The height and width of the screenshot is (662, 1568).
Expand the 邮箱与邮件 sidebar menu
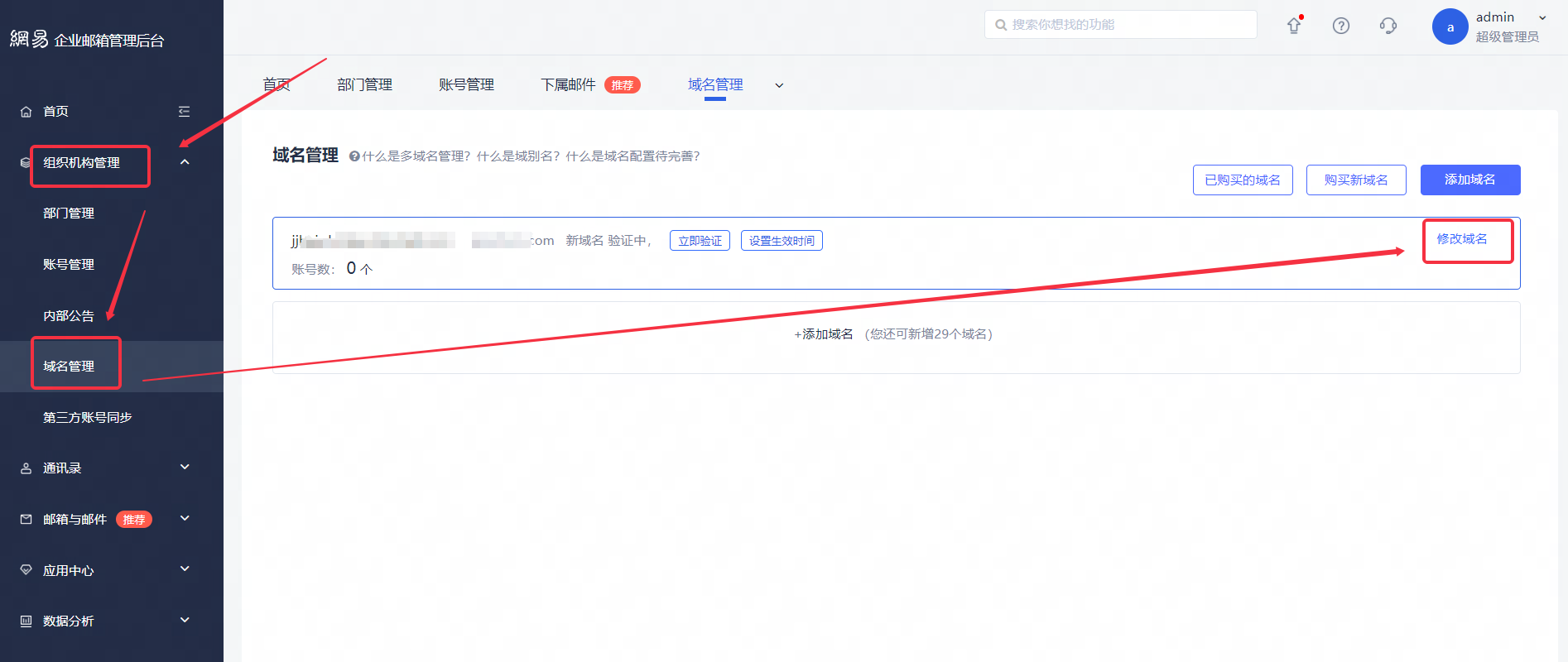pyautogui.click(x=185, y=519)
